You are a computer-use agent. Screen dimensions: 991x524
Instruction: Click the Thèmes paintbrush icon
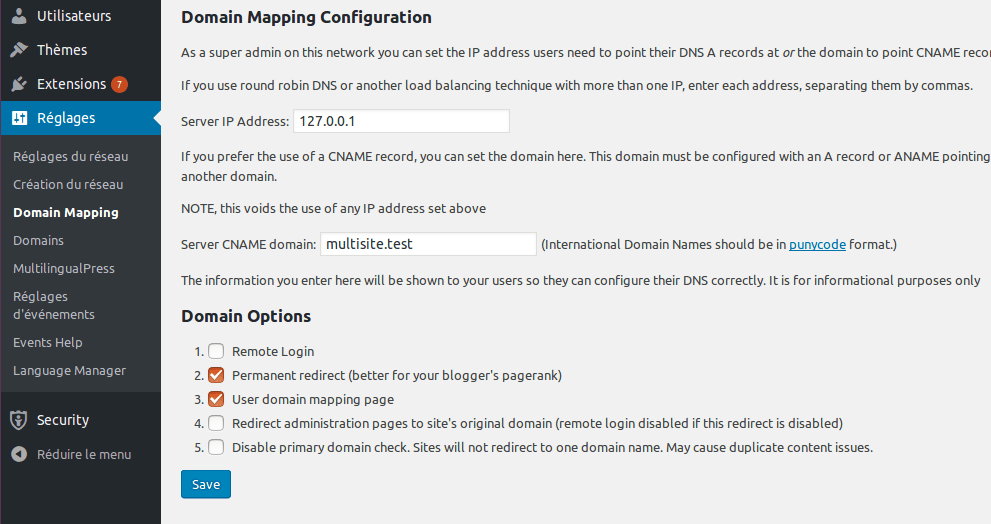pyautogui.click(x=19, y=50)
